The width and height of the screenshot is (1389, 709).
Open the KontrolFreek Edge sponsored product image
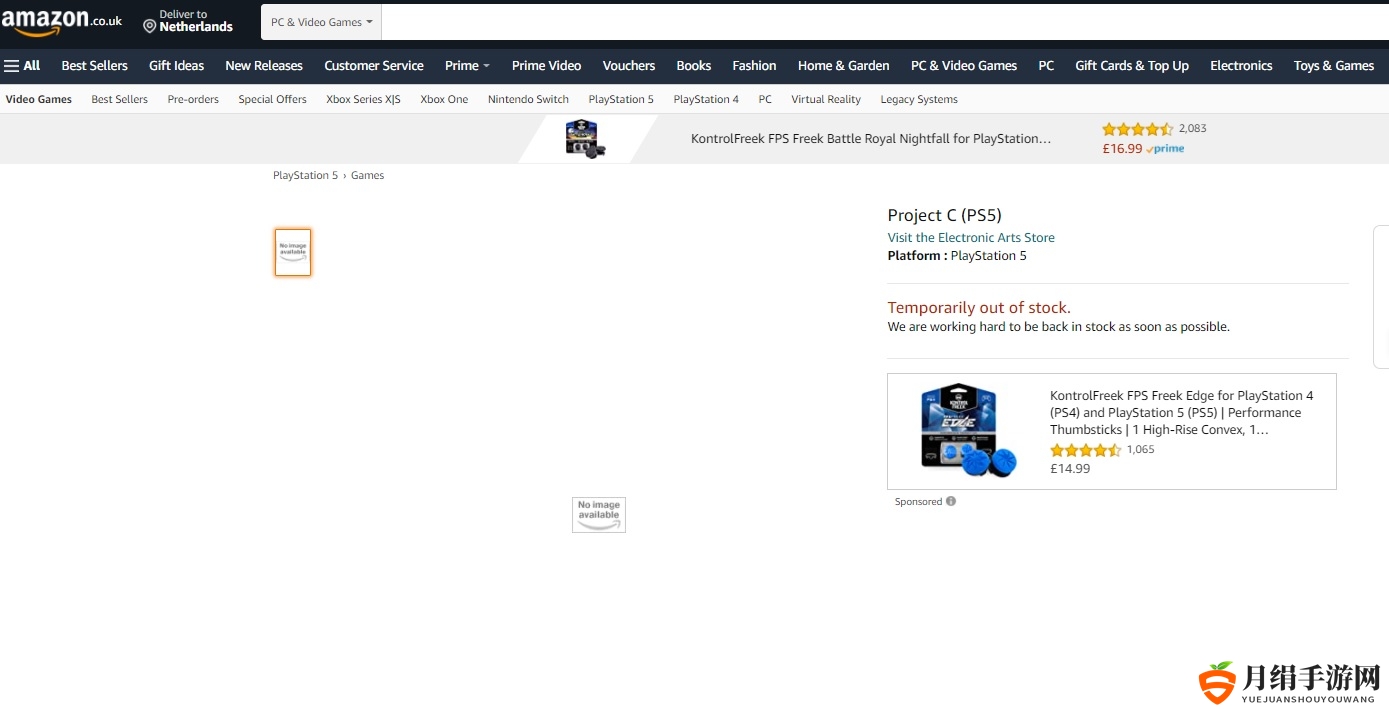click(968, 431)
